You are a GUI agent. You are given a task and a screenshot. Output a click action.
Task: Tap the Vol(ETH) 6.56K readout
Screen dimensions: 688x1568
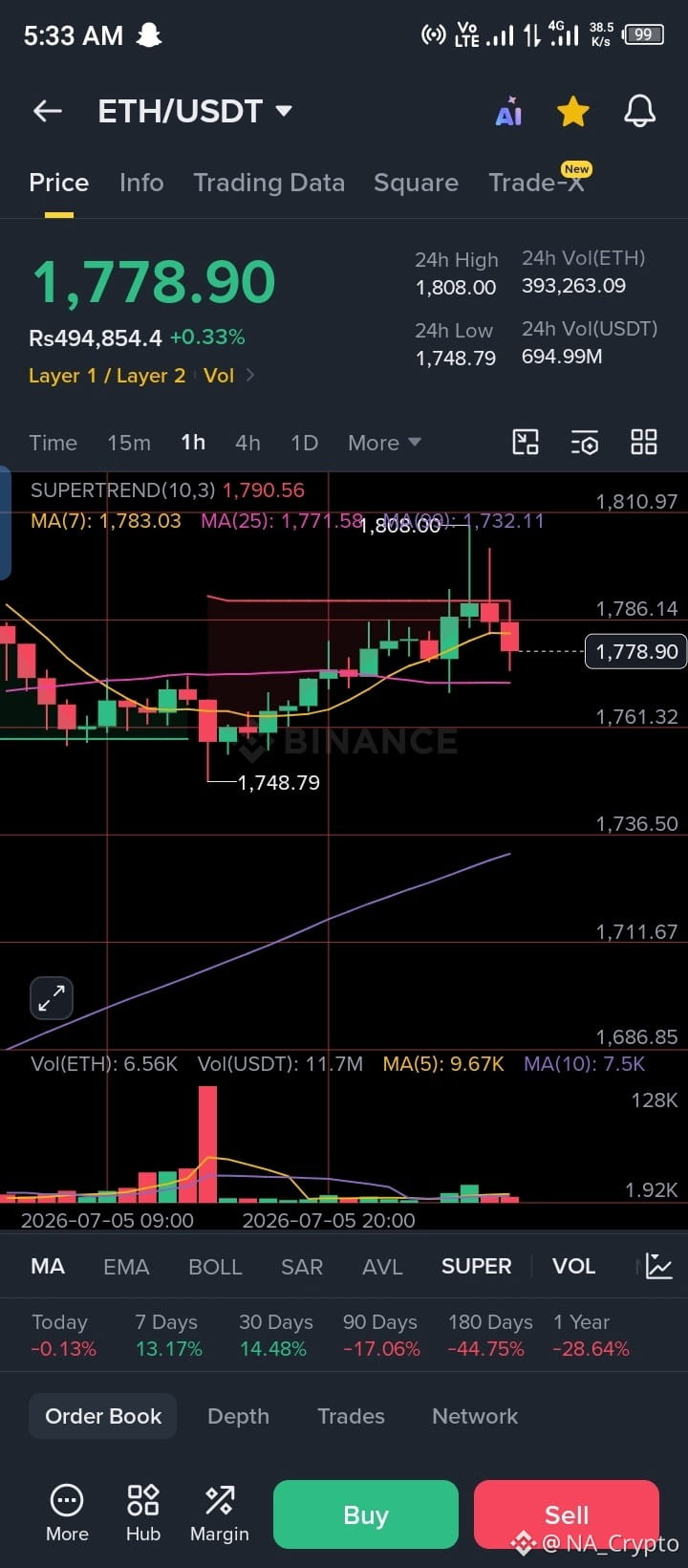(x=104, y=1064)
